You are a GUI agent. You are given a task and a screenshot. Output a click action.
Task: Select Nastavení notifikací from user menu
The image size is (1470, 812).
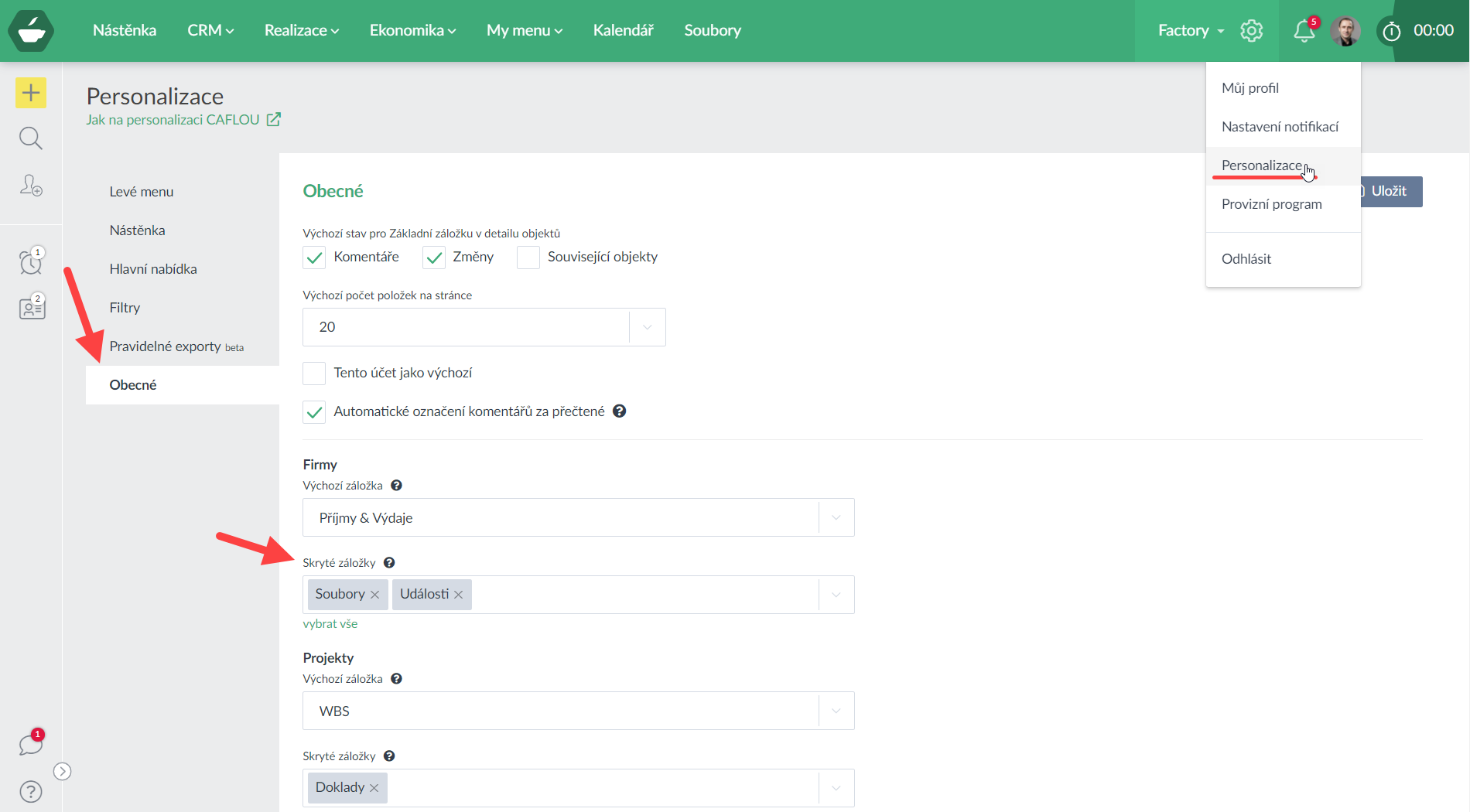click(x=1280, y=127)
